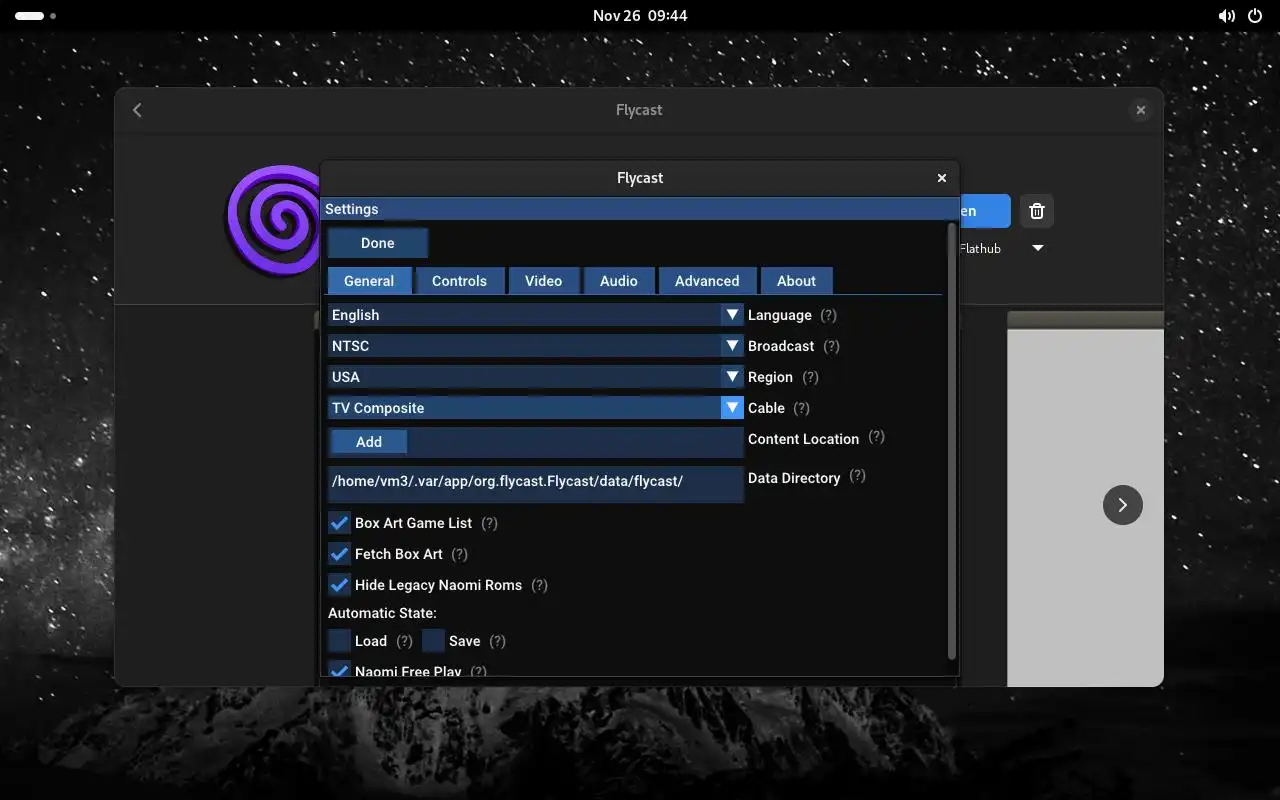Click the Activities workspace indicator

pyautogui.click(x=35, y=16)
